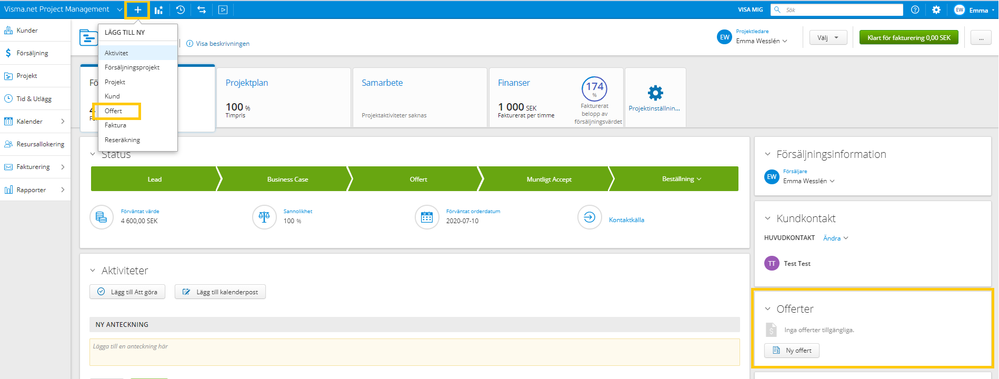
Task: Click the Förväntat orderdatum calendar icon
Action: (x=426, y=217)
